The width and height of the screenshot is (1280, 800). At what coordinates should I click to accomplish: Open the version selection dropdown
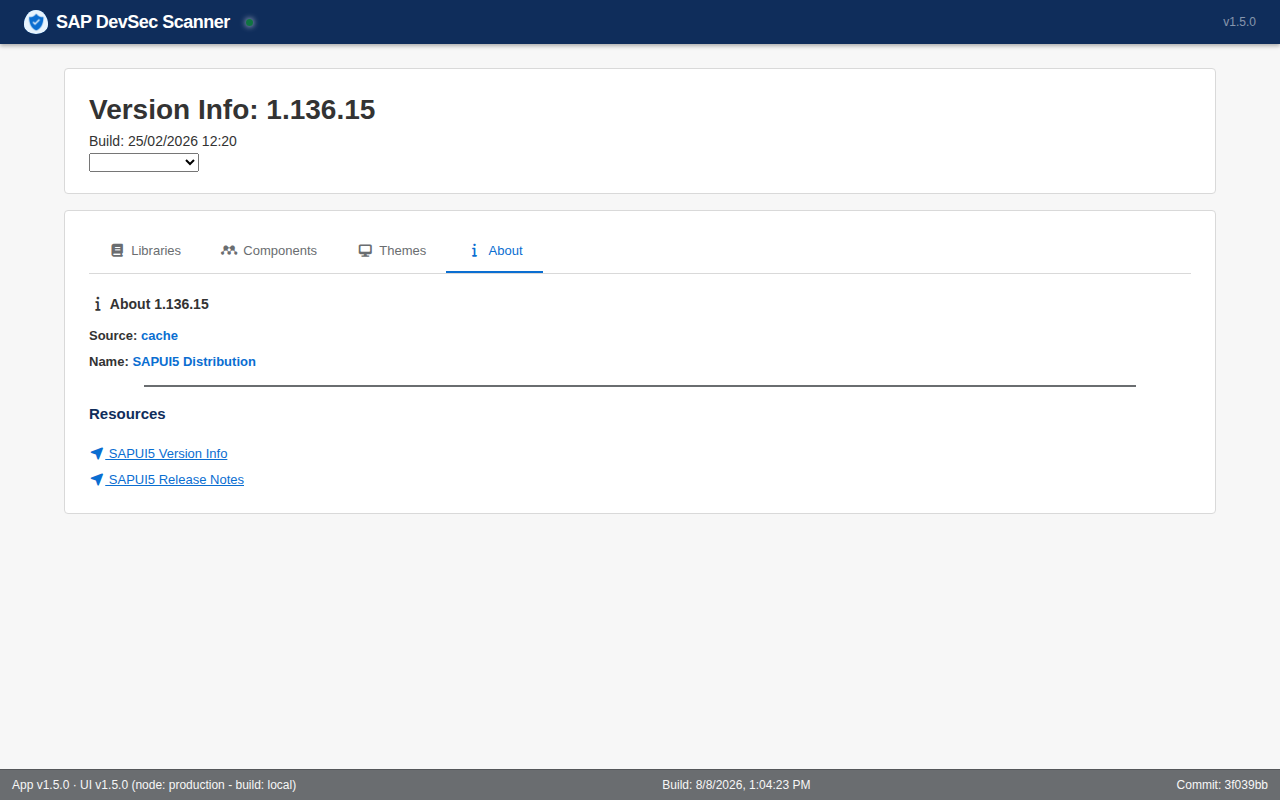tap(144, 162)
